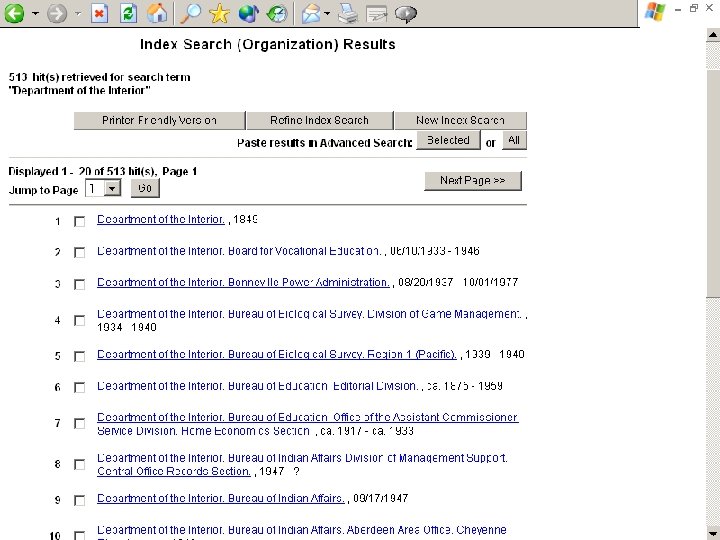
Task: Open Bureau of Biological Survey Region 1 link
Action: 277,354
